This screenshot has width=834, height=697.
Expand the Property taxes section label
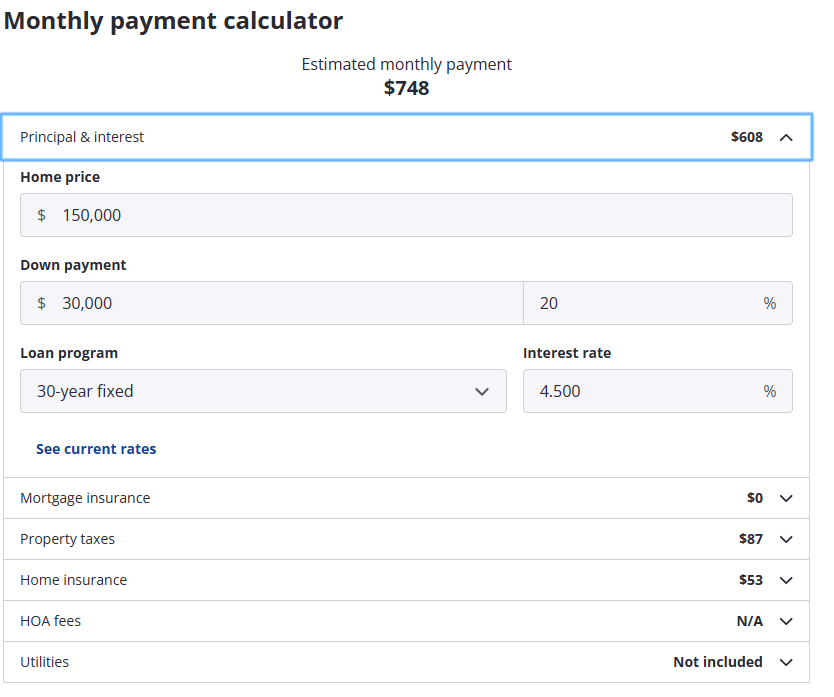point(67,539)
